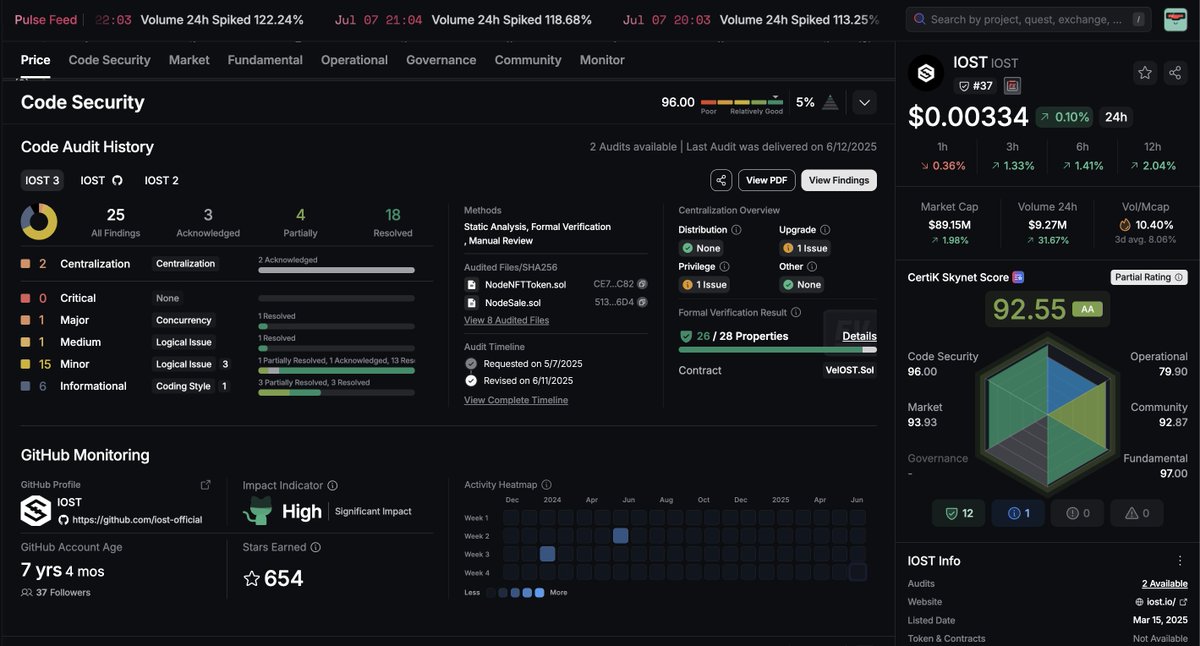The image size is (1200, 646).
Task: Click the pyramid percentile rank icon
Action: [x=830, y=102]
